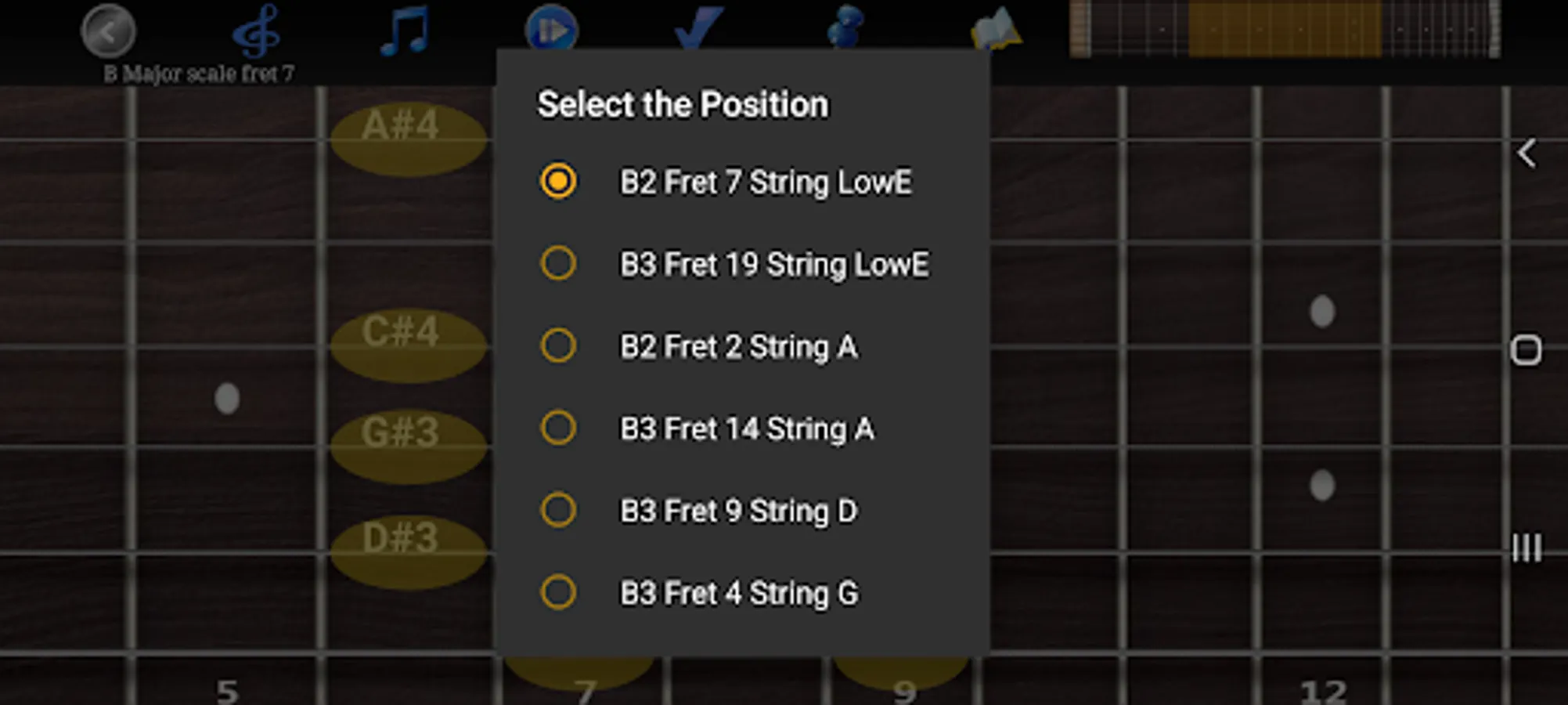The image size is (1568, 705).
Task: Tap the A#4 note marker
Action: (x=407, y=138)
